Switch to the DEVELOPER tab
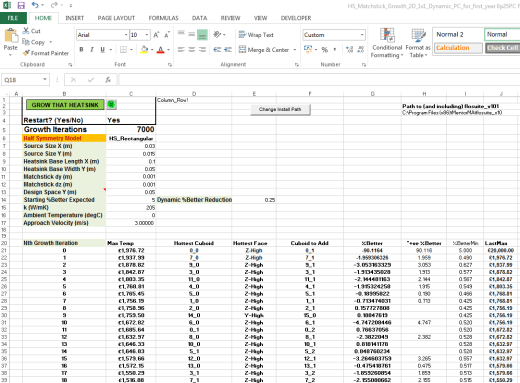 click(x=296, y=18)
